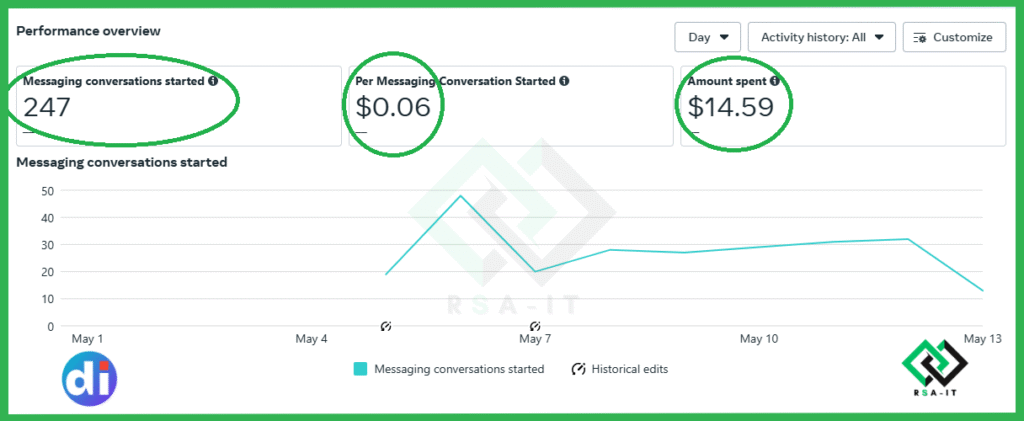Image resolution: width=1024 pixels, height=421 pixels.
Task: Click the teal legend color swatch
Action: point(360,369)
